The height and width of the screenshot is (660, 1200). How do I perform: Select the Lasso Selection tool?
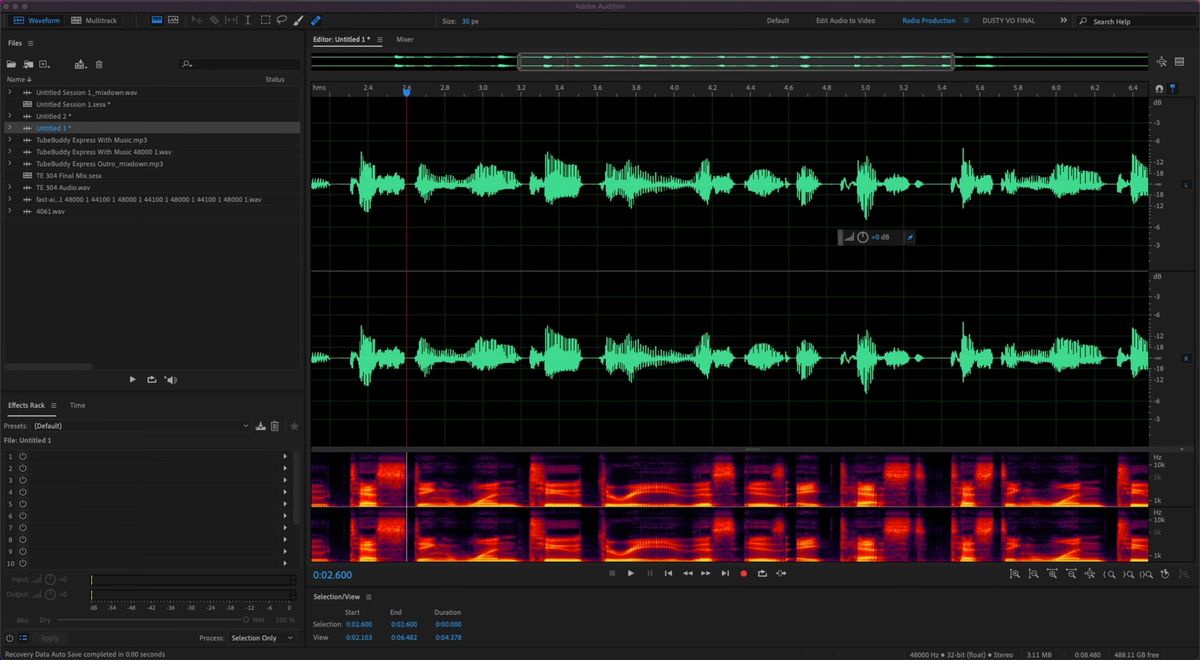tap(283, 19)
